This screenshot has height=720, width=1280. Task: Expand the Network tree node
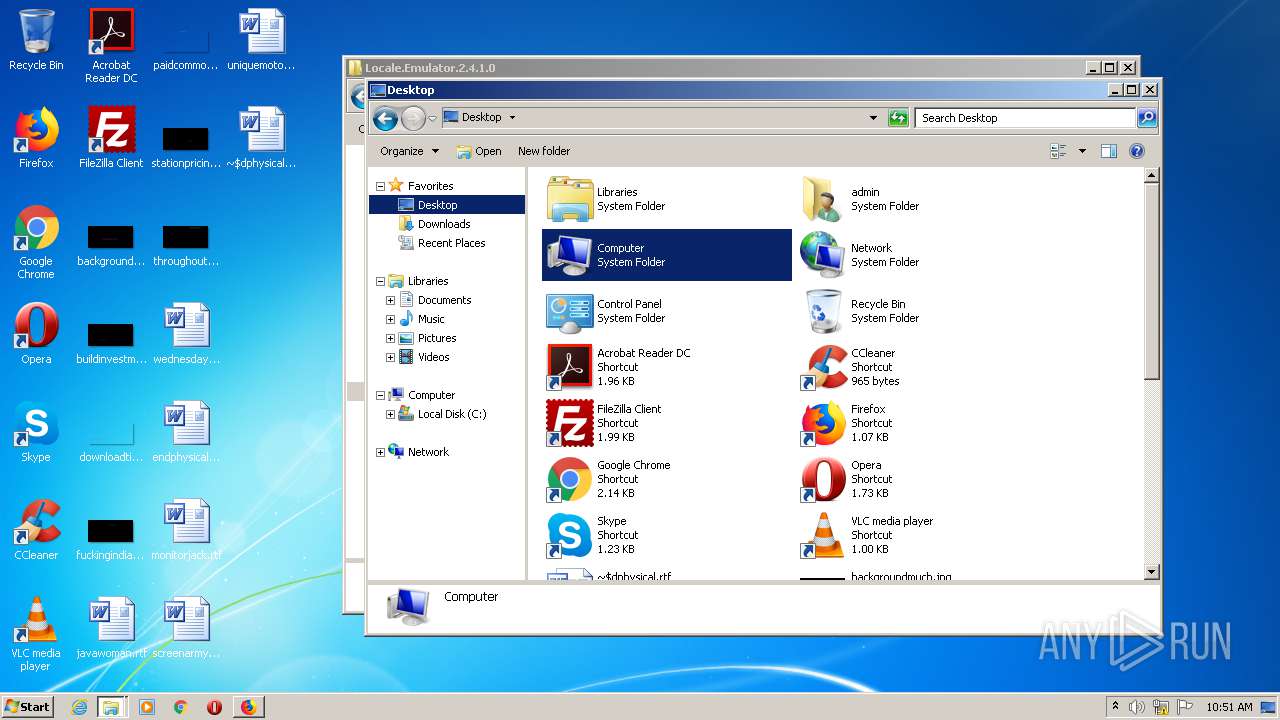380,452
